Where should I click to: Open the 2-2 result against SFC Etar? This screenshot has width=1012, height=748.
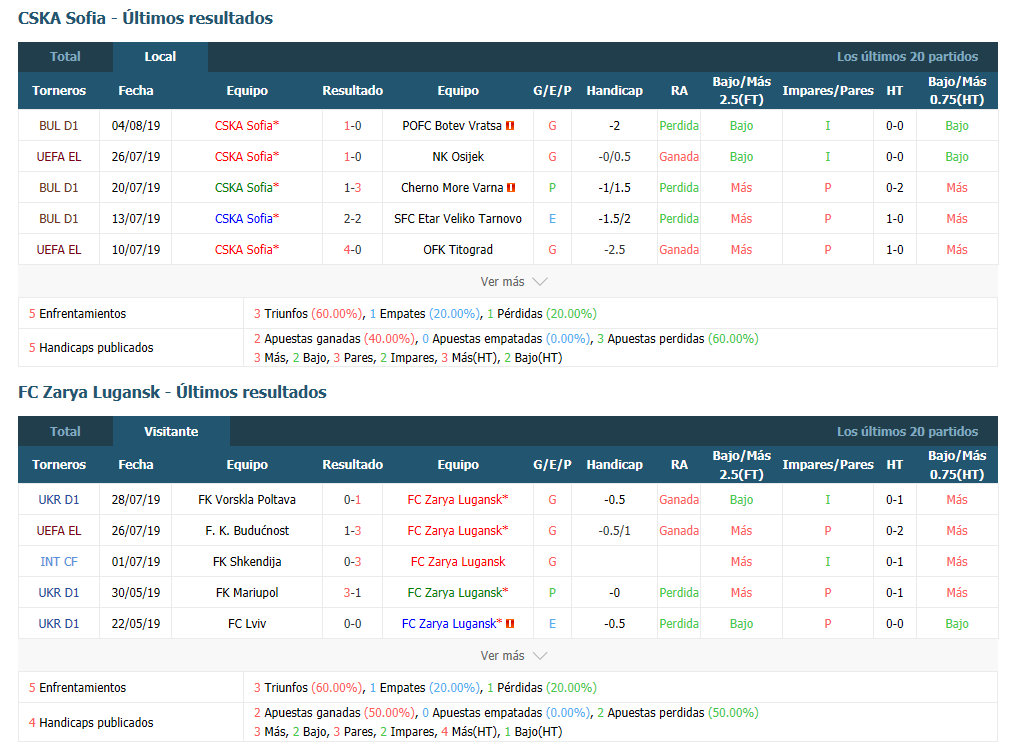click(352, 219)
